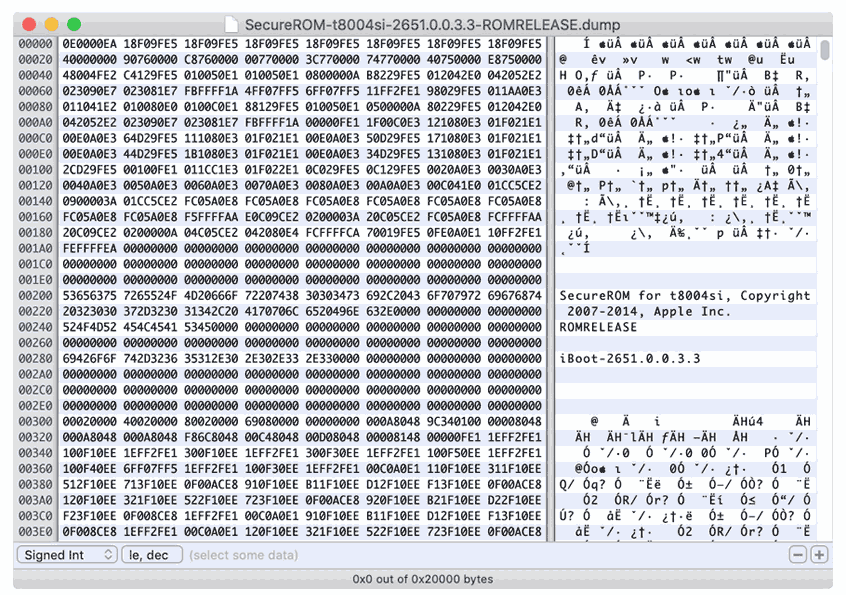Open the Signed Int type dropdown
Screen dimensions: 846x595
pos(67,555)
